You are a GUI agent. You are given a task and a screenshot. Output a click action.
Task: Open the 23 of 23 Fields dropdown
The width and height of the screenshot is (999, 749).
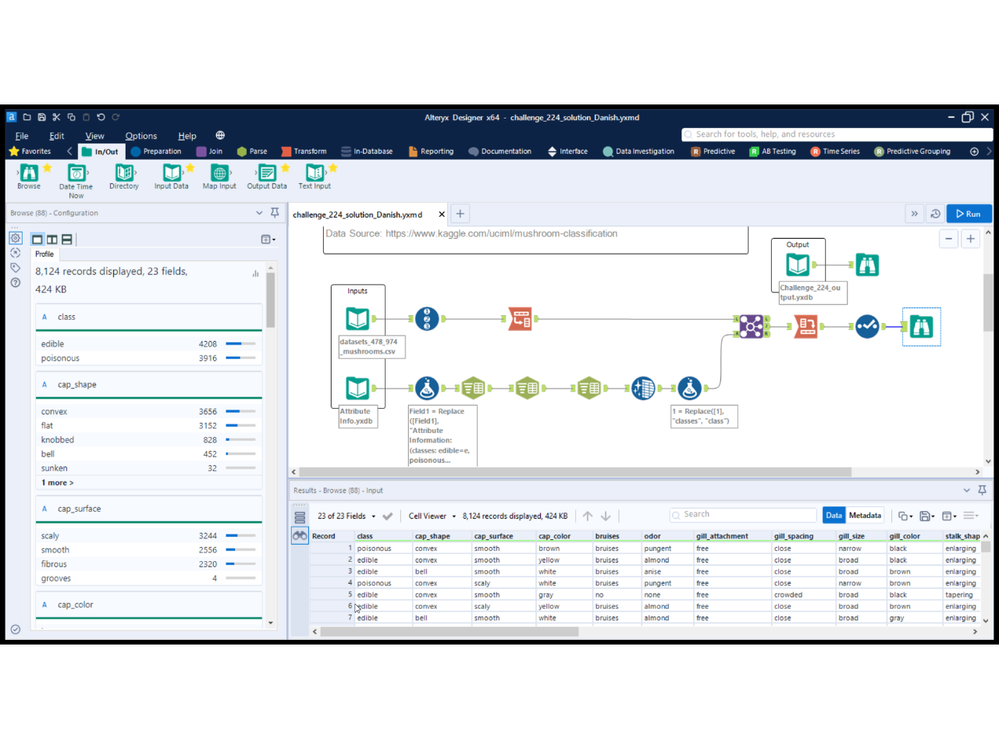347,516
